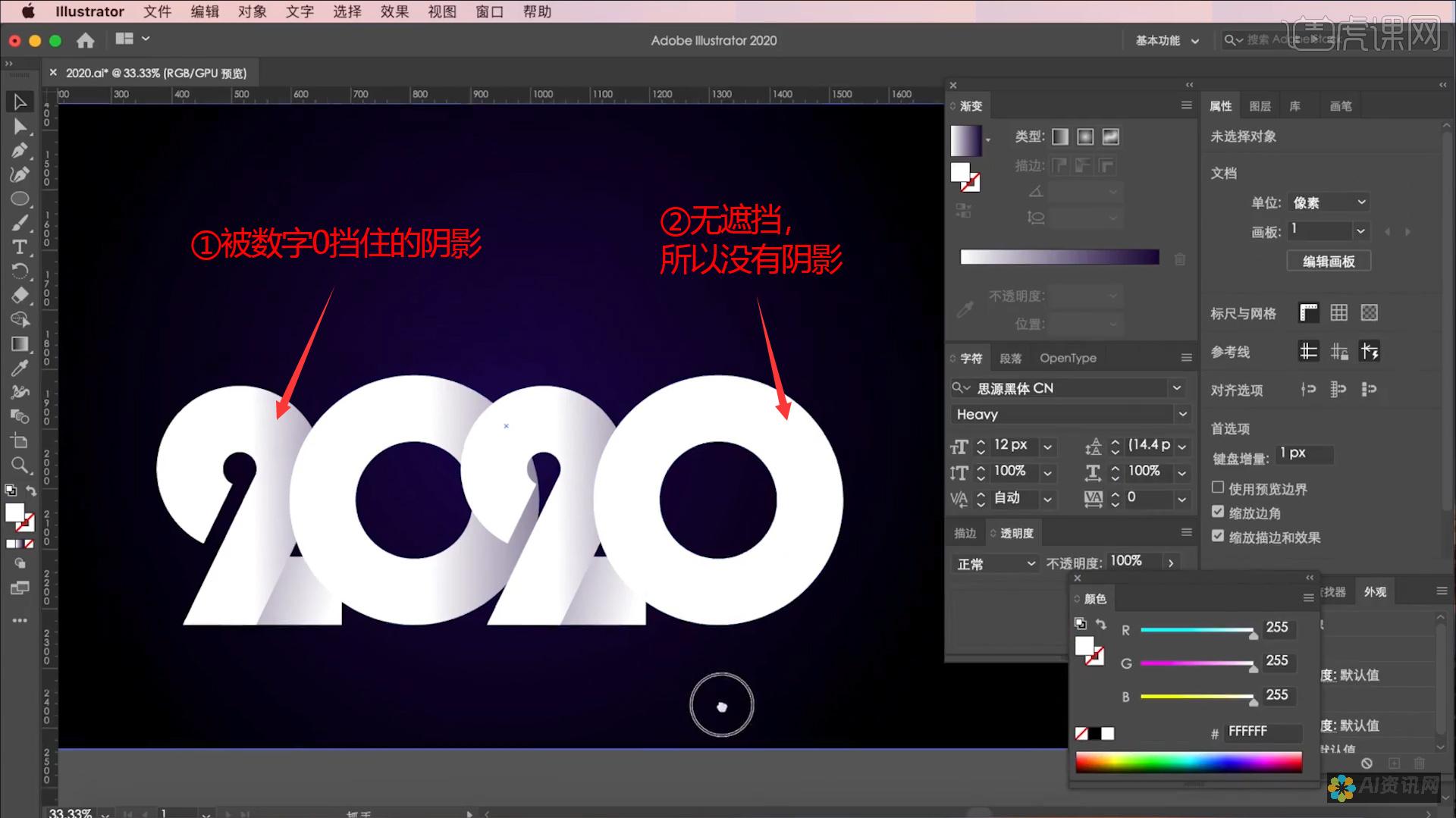Toggle Snap to Point option
The width and height of the screenshot is (1456, 818).
click(1309, 389)
